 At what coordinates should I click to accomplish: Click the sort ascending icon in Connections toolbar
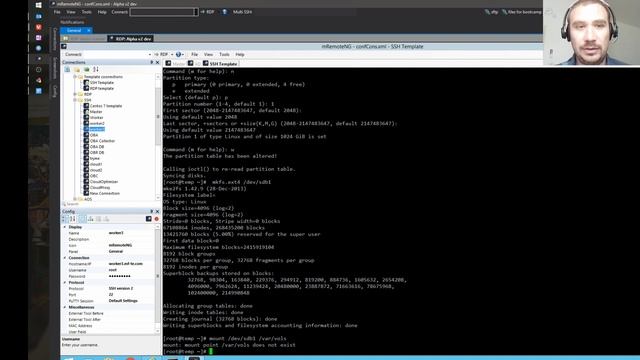96,69
